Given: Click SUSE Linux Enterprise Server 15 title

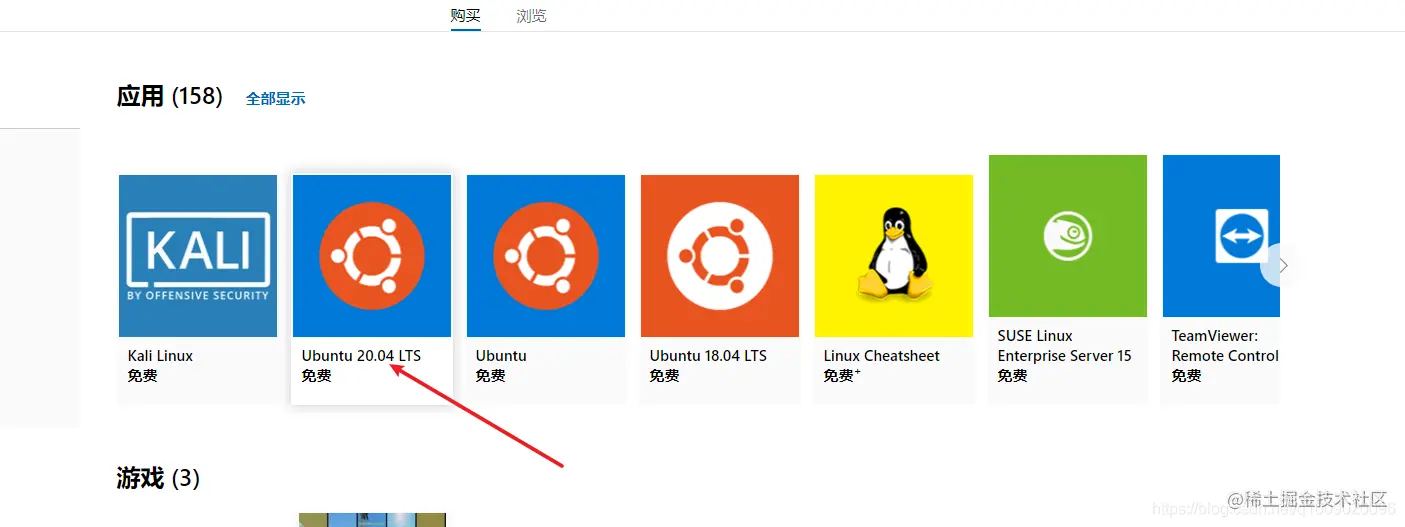Looking at the screenshot, I should click(1065, 346).
